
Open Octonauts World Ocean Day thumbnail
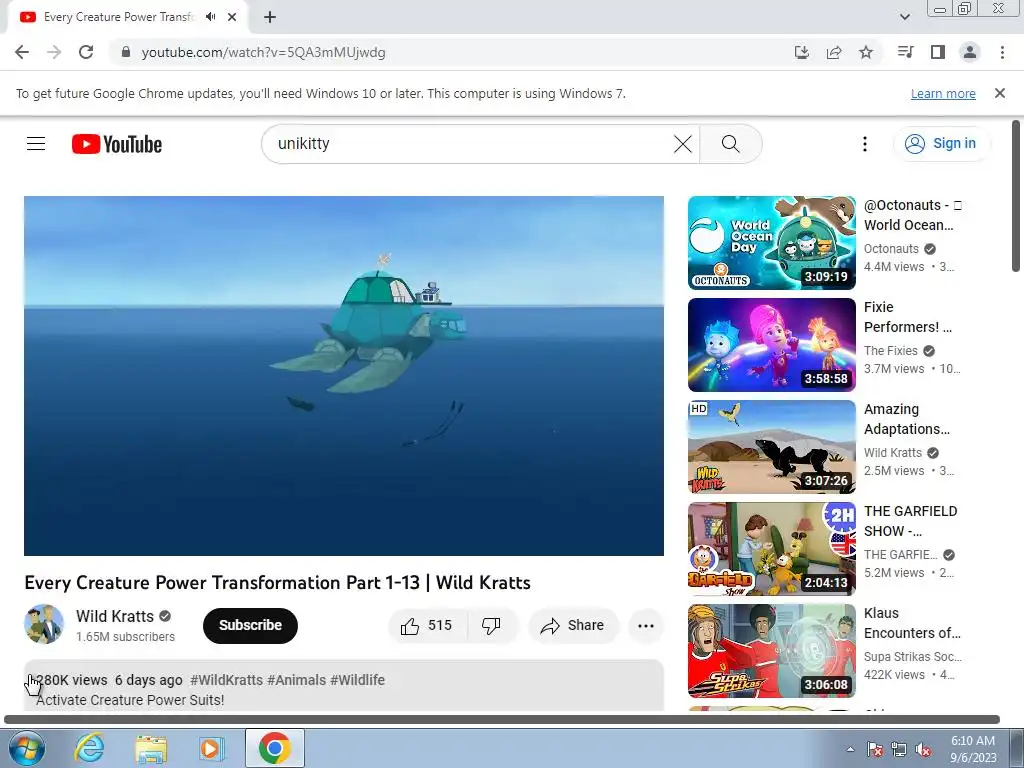[x=771, y=243]
